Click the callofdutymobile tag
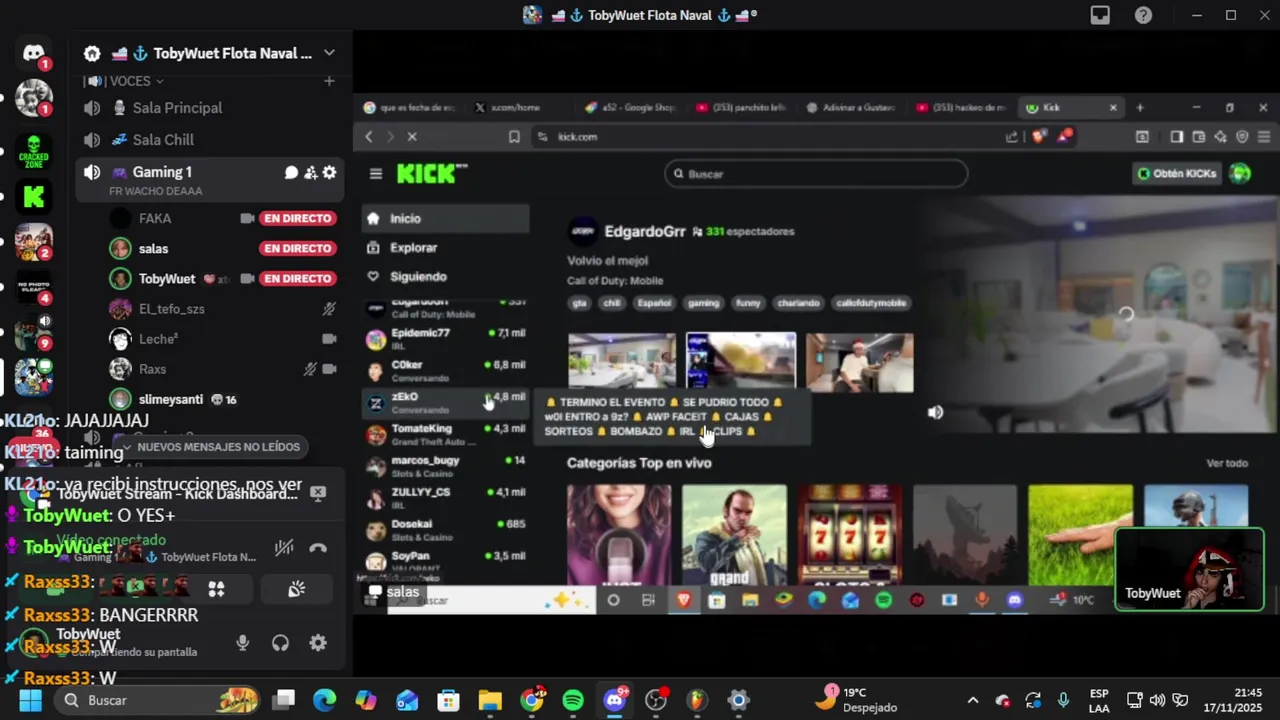 (x=871, y=303)
